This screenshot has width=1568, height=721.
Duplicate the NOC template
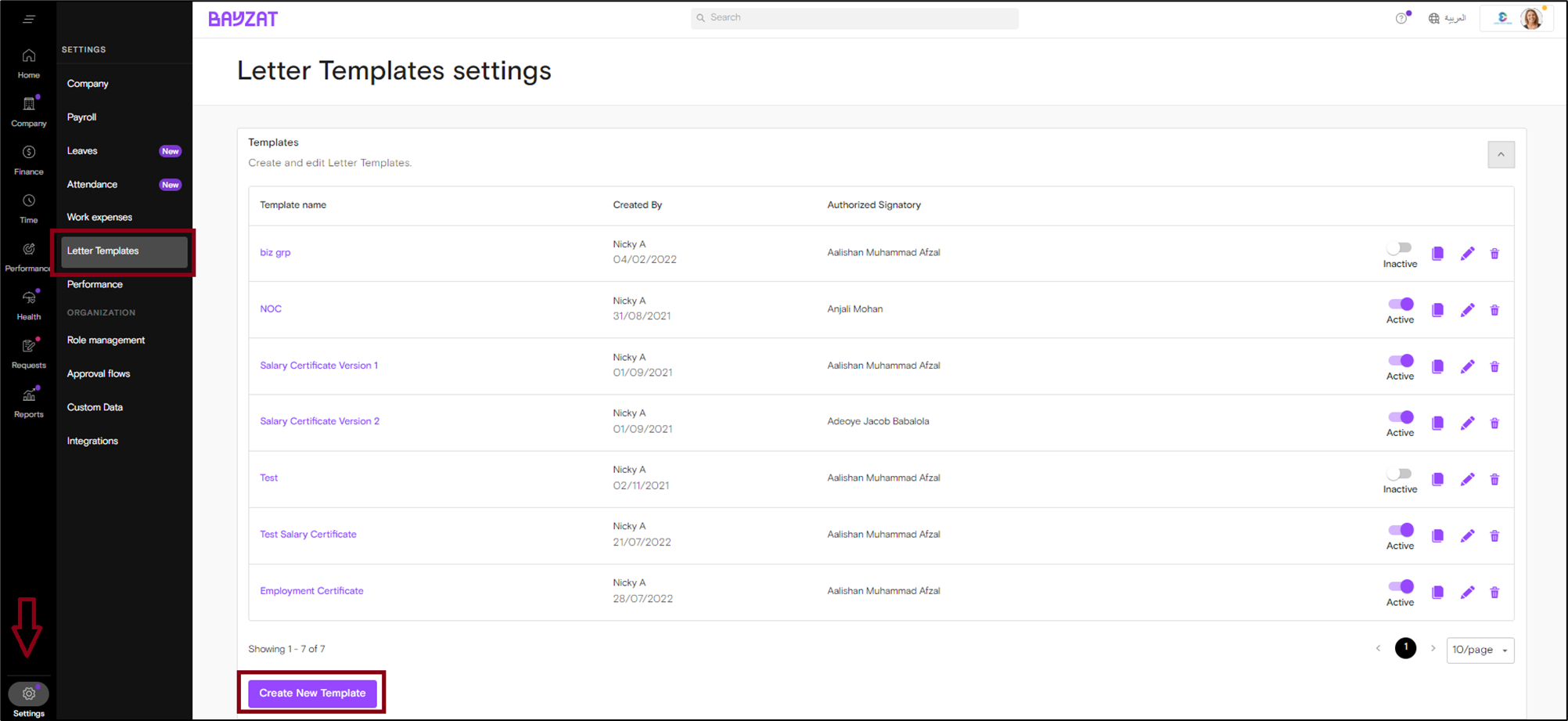pos(1437,310)
